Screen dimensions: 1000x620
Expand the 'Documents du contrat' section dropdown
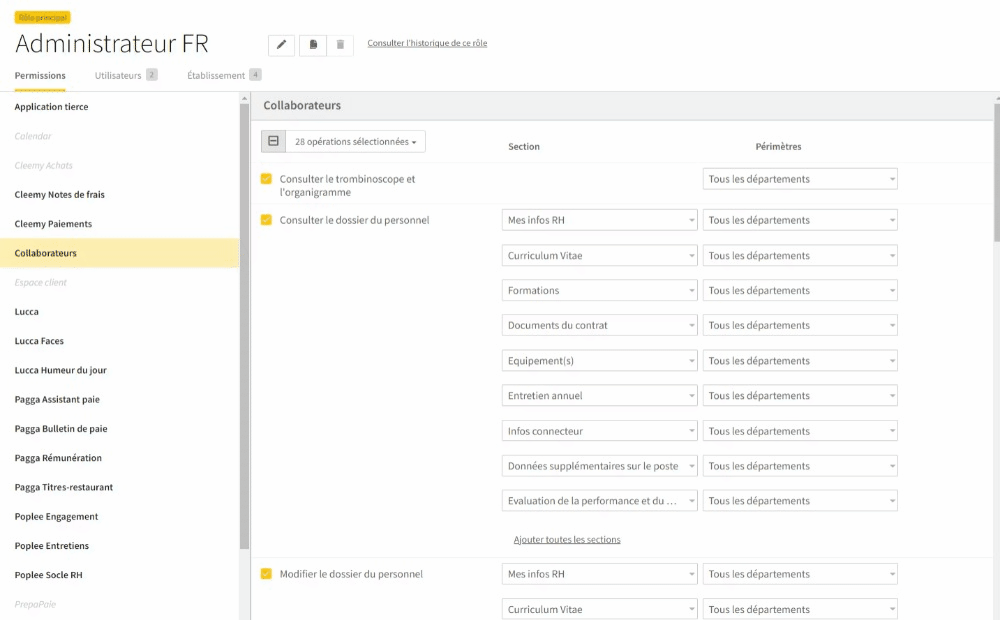pos(599,325)
